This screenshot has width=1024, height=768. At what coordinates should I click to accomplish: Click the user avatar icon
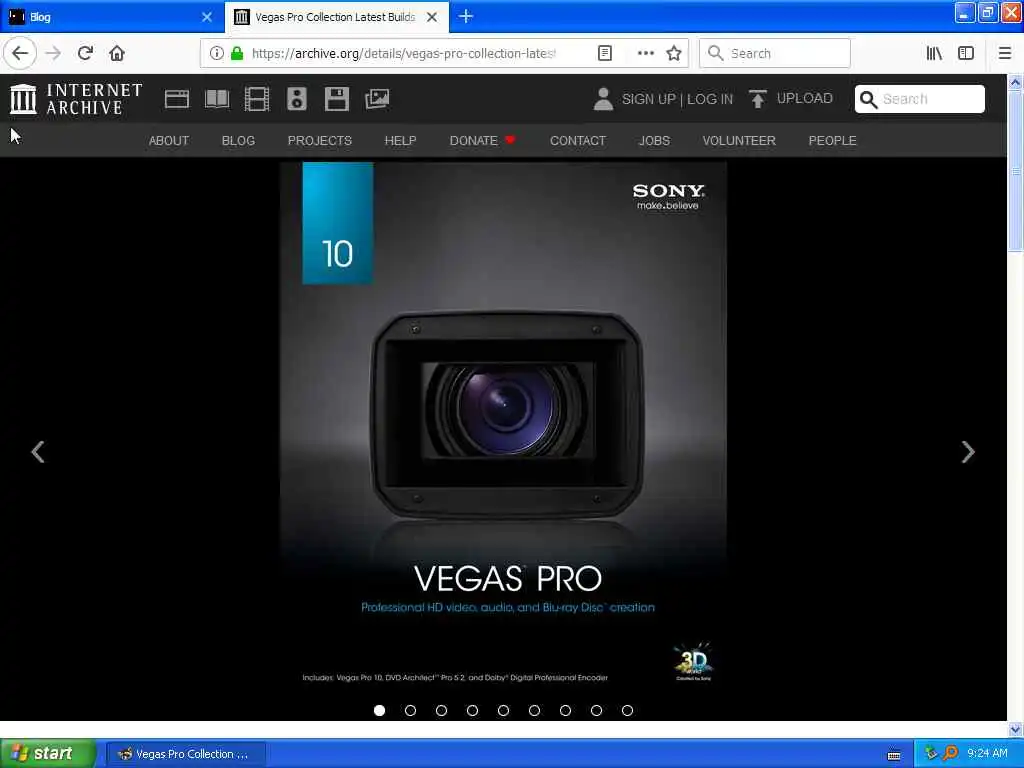pos(603,99)
